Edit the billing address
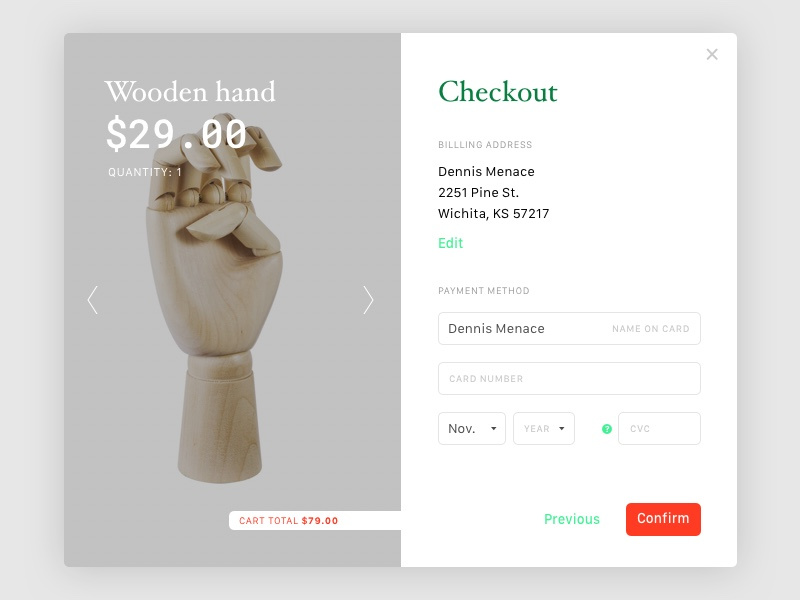This screenshot has width=800, height=600. pos(451,243)
